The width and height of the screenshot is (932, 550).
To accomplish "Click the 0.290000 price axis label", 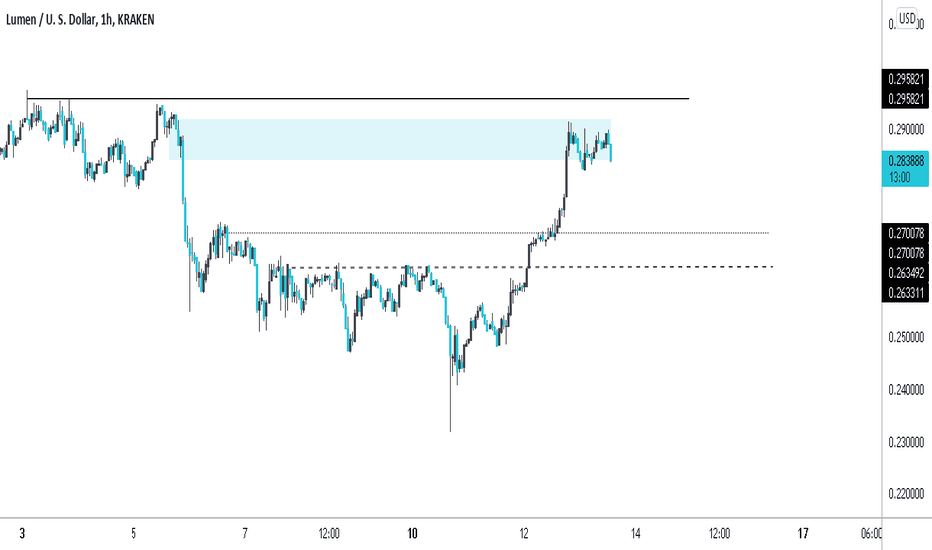I will tap(906, 129).
